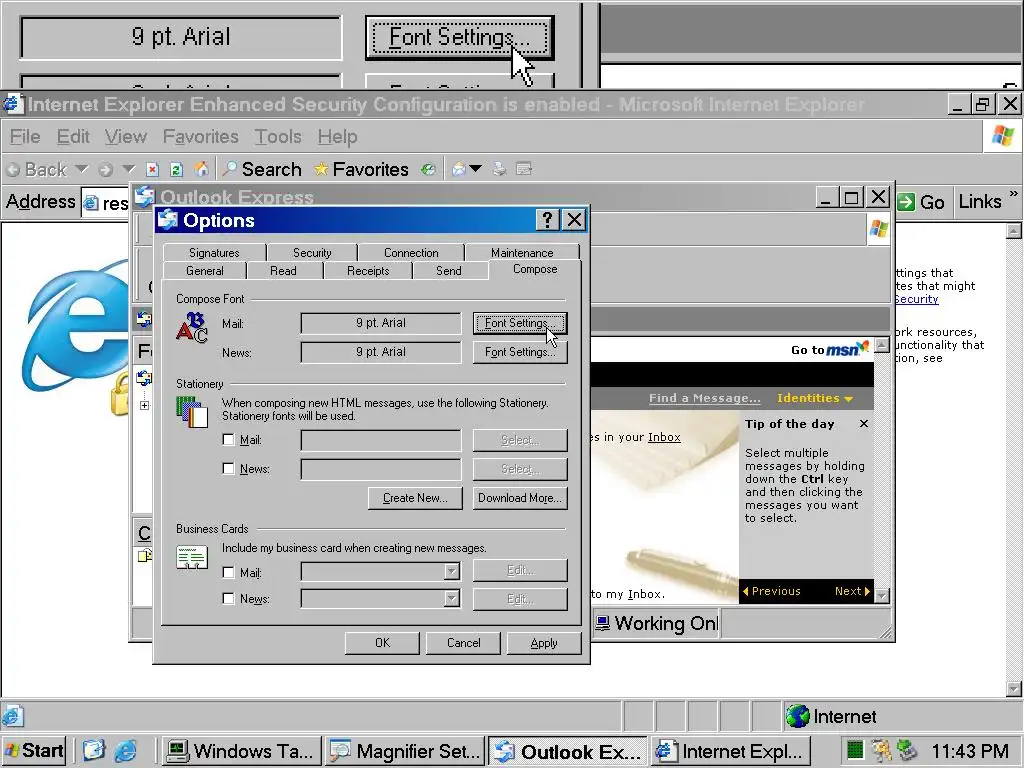Open Favorites pane from the IE toolbar
Image resolution: width=1024 pixels, height=768 pixels.
pos(361,169)
